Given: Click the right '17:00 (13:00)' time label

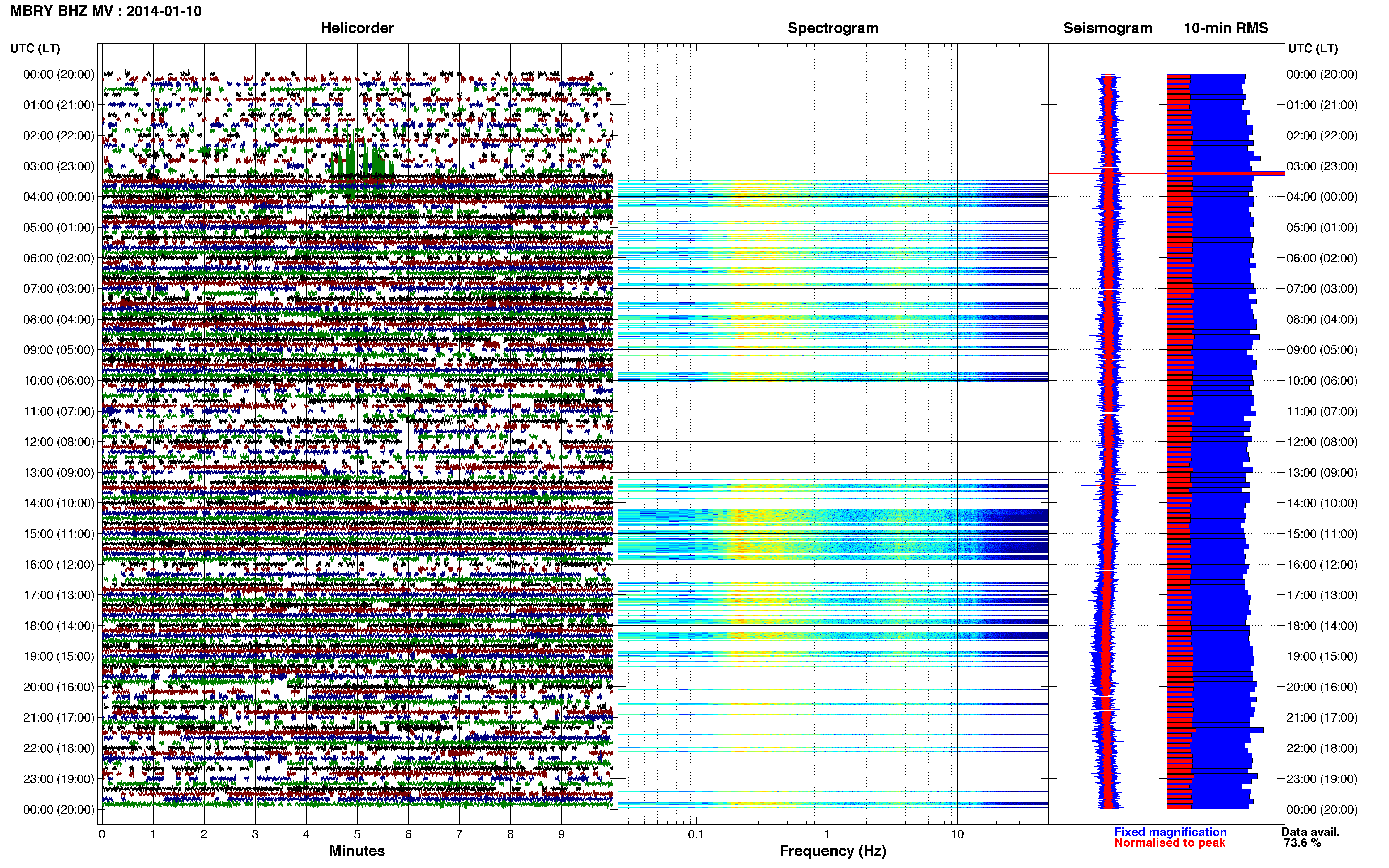Looking at the screenshot, I should (x=1322, y=595).
